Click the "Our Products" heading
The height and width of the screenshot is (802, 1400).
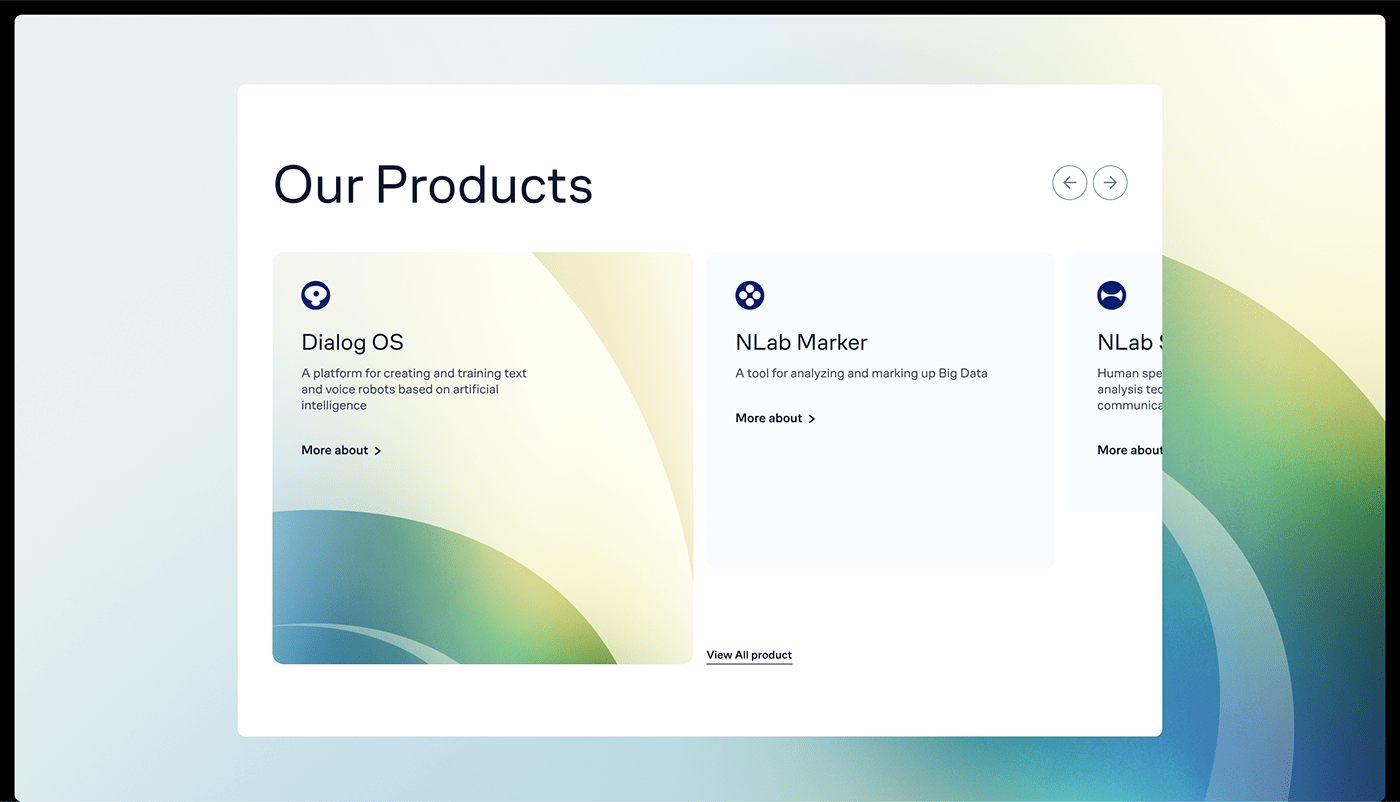pos(433,184)
